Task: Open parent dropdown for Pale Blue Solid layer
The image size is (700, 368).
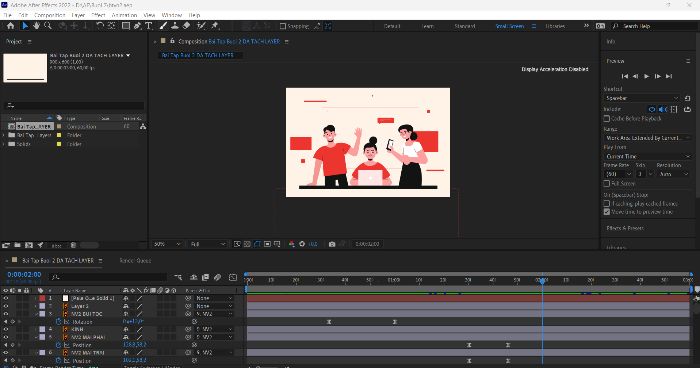Action: click(x=214, y=298)
